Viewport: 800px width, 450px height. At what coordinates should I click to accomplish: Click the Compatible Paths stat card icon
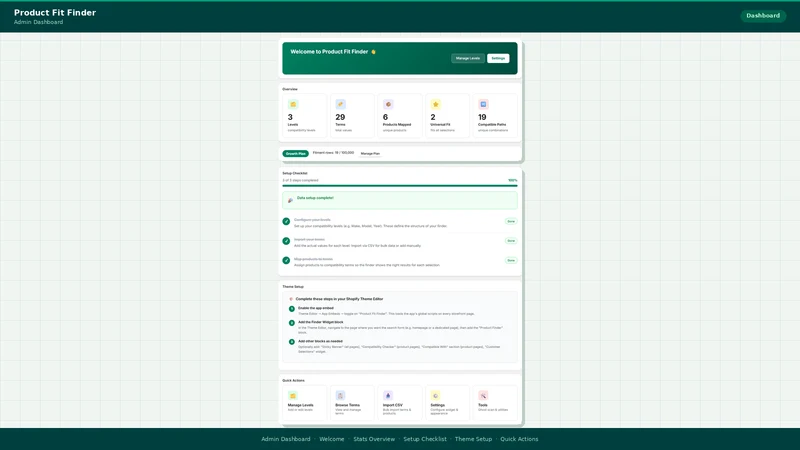(483, 105)
